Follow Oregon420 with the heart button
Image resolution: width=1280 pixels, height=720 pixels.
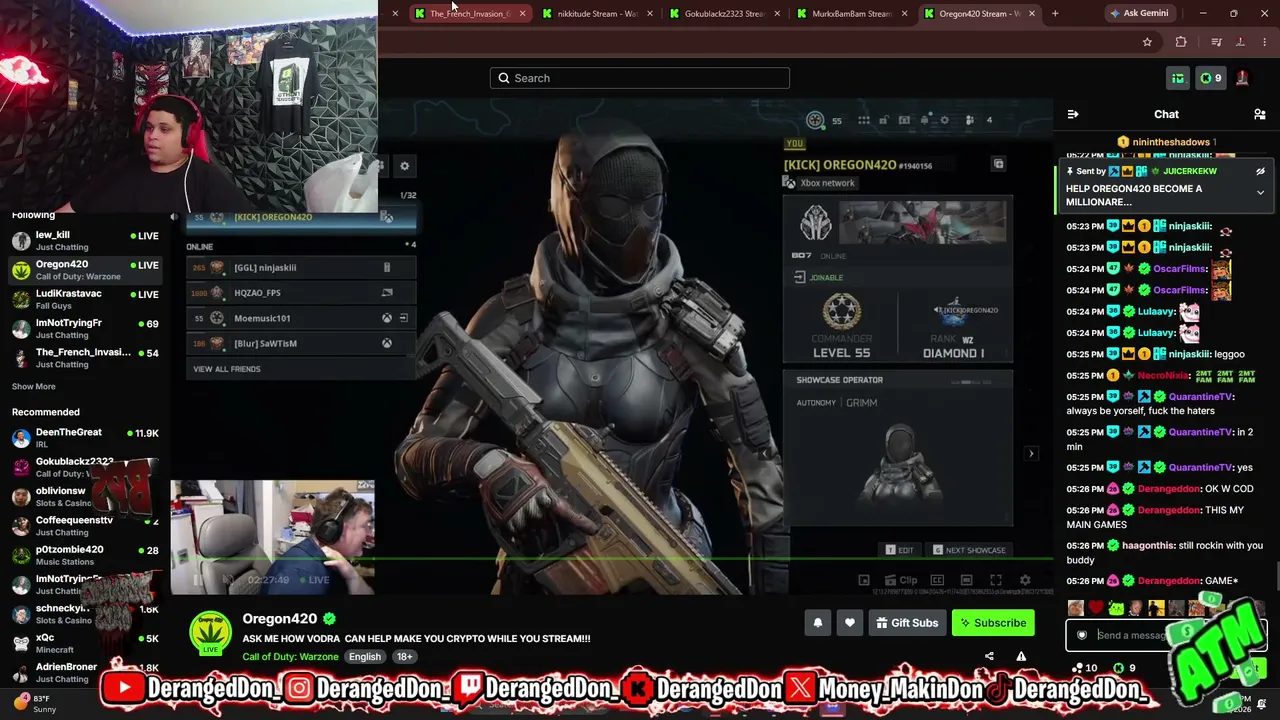point(850,623)
